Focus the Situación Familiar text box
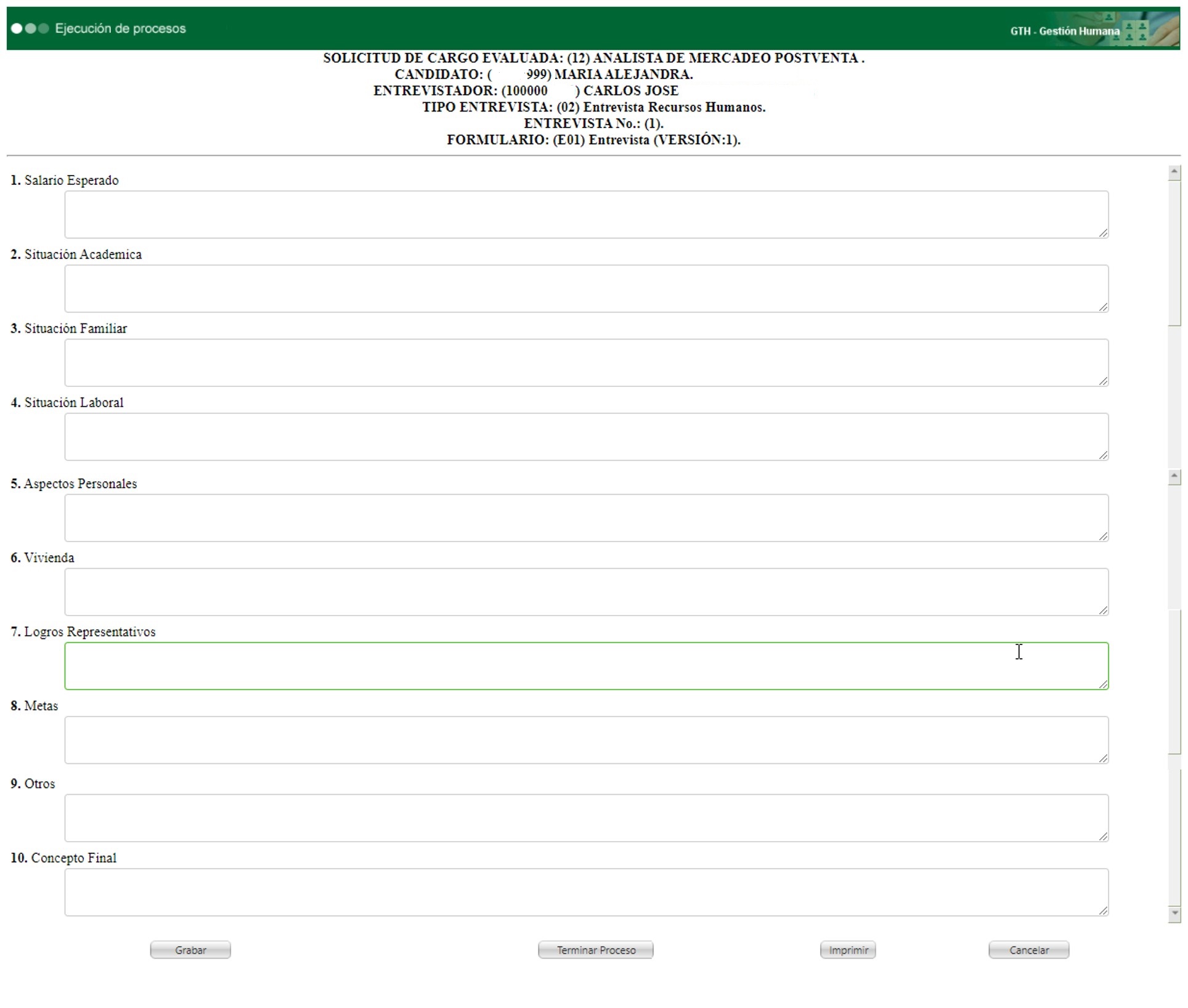1188x1008 pixels. click(586, 363)
